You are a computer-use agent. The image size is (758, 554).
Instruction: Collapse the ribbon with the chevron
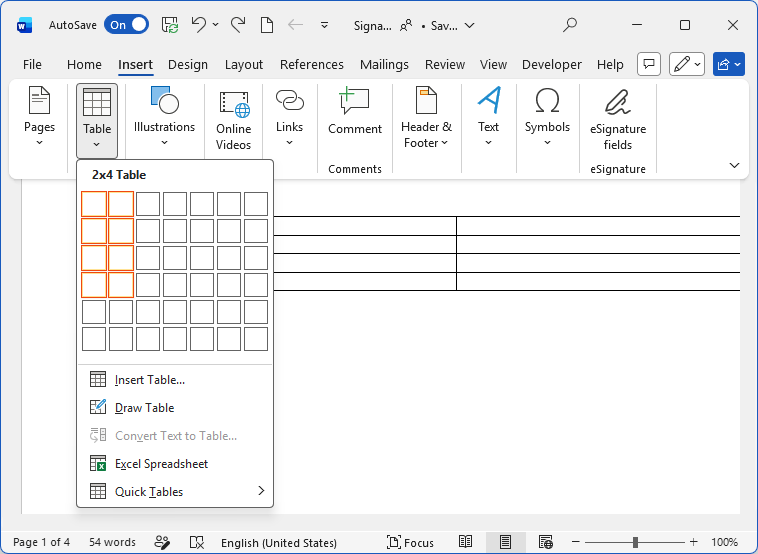734,165
